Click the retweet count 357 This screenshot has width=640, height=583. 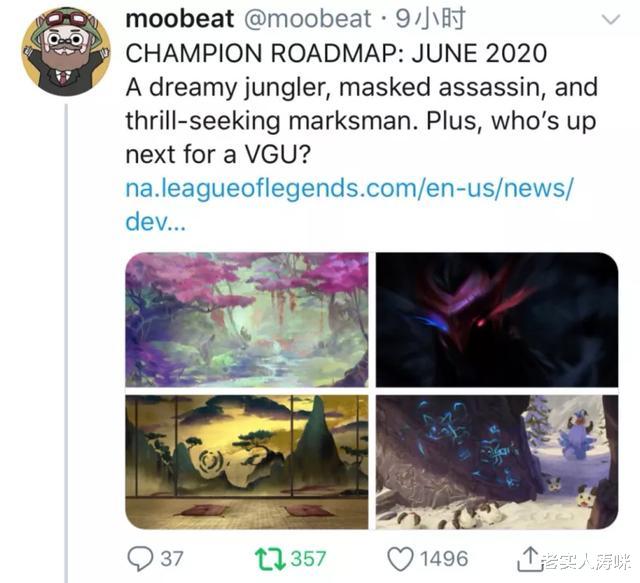(309, 559)
